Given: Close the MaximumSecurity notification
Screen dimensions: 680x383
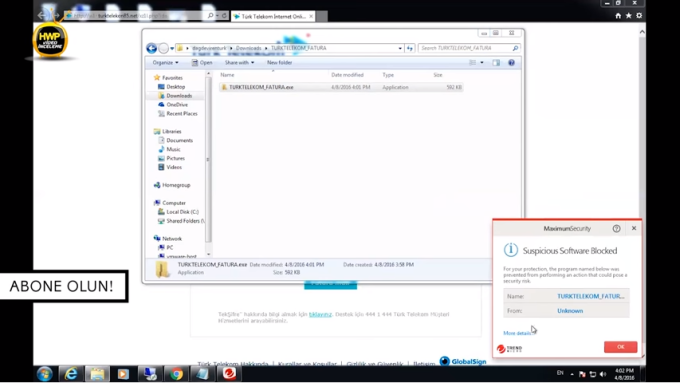Looking at the screenshot, I should coord(634,228).
